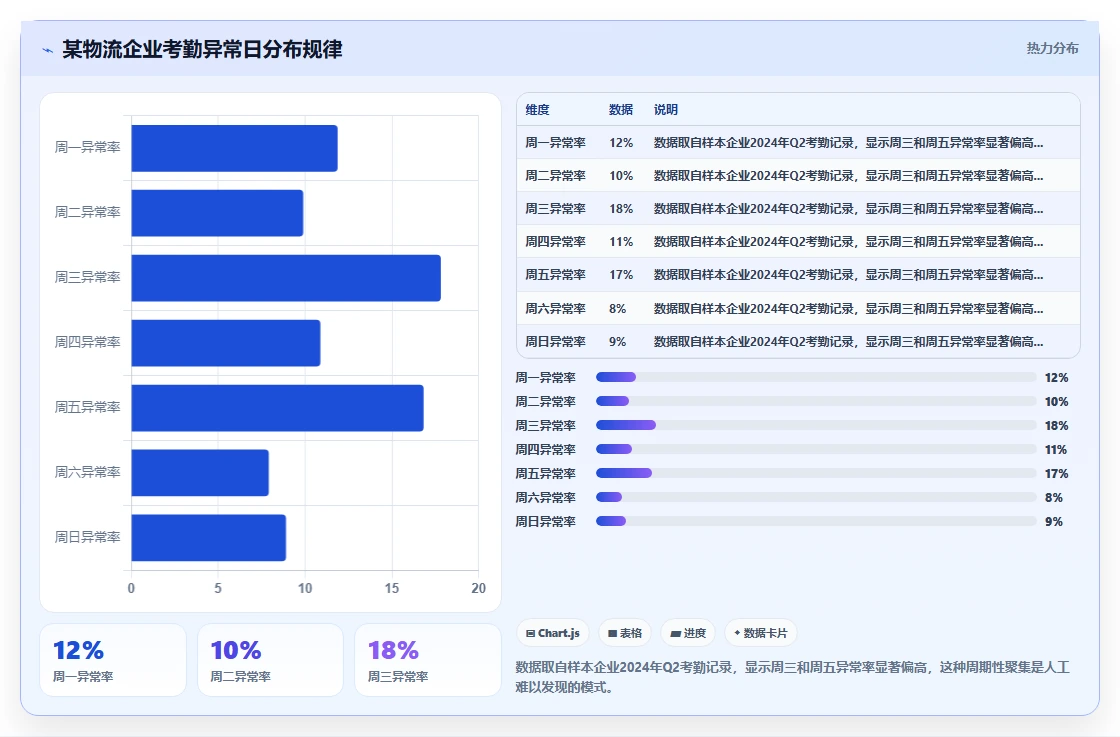The height and width of the screenshot is (737, 1120).
Task: Click the 17% value cell in the table
Action: click(621, 275)
